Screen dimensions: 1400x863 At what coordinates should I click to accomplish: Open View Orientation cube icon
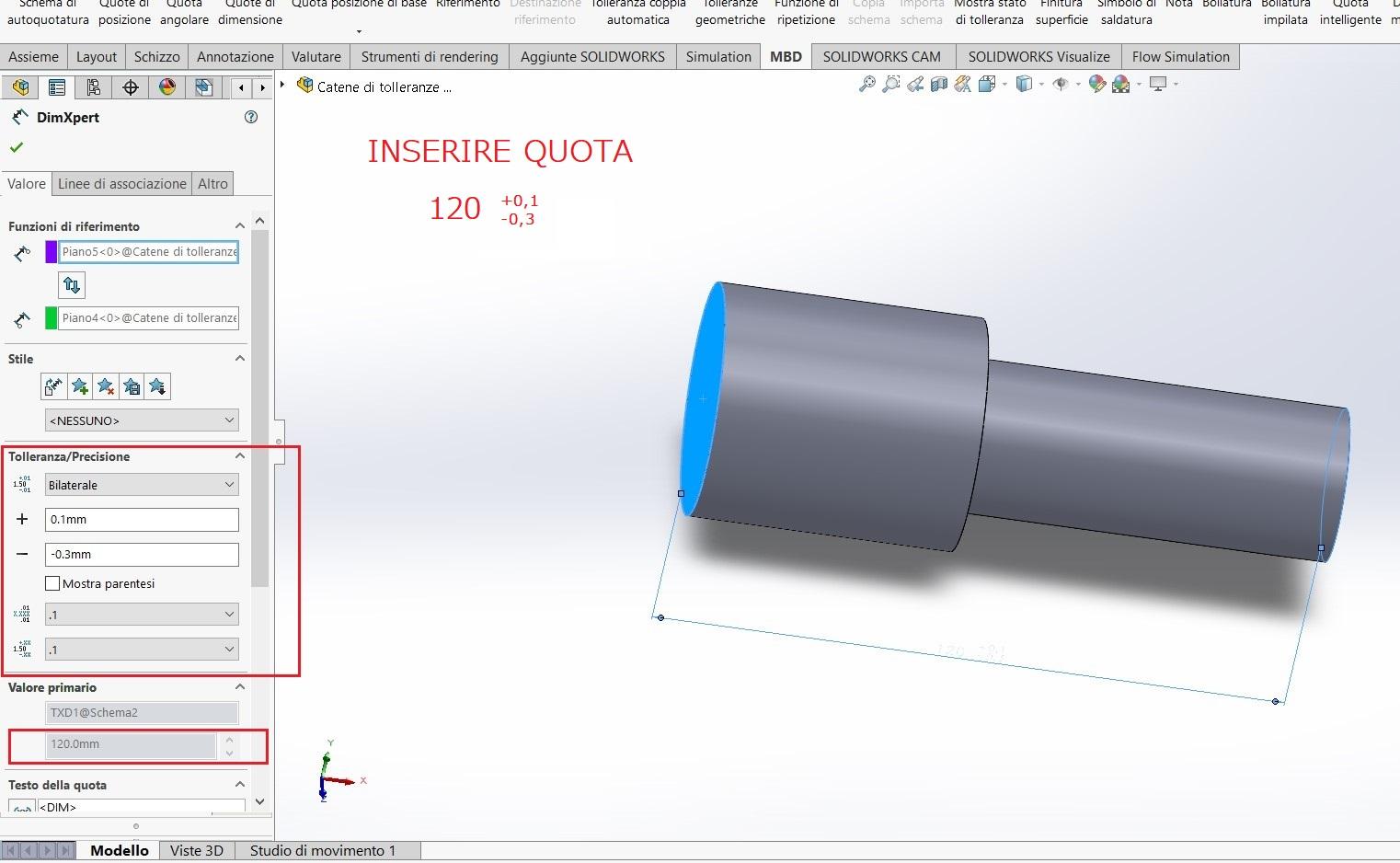pyautogui.click(x=987, y=84)
